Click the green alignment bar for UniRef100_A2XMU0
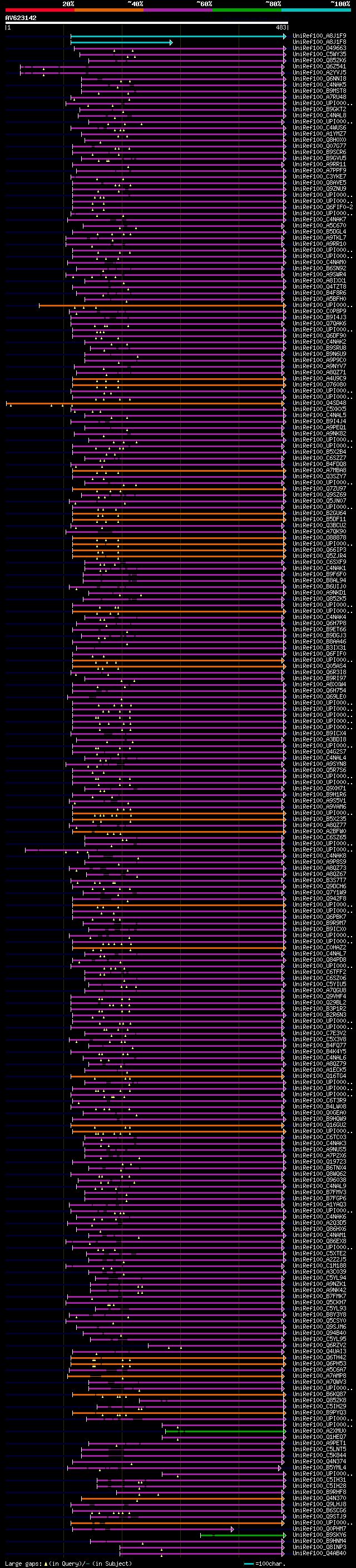Viewport: 356px width, 1568px height. coord(226,1431)
